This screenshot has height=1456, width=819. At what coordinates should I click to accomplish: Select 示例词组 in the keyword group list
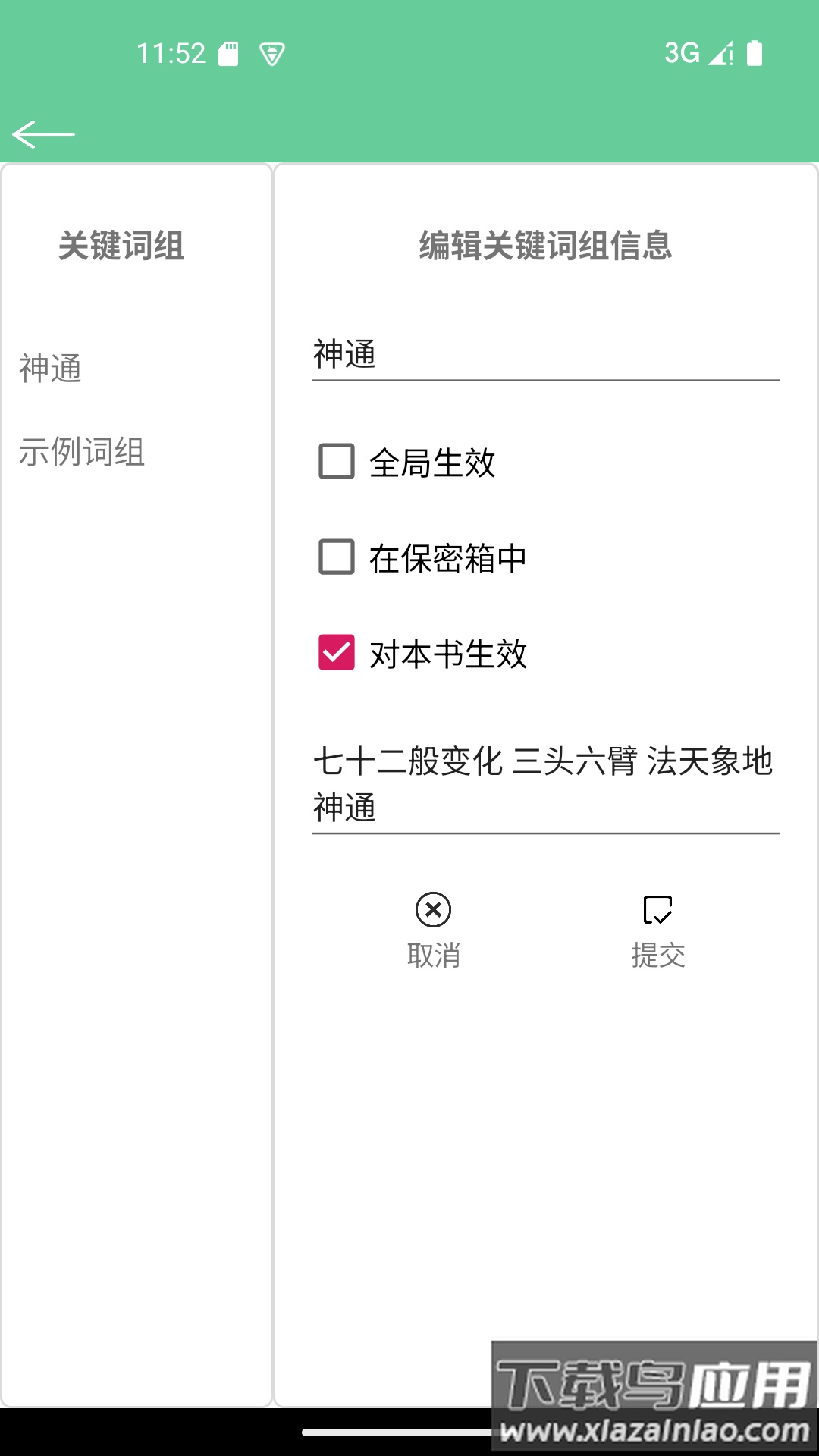coord(82,452)
